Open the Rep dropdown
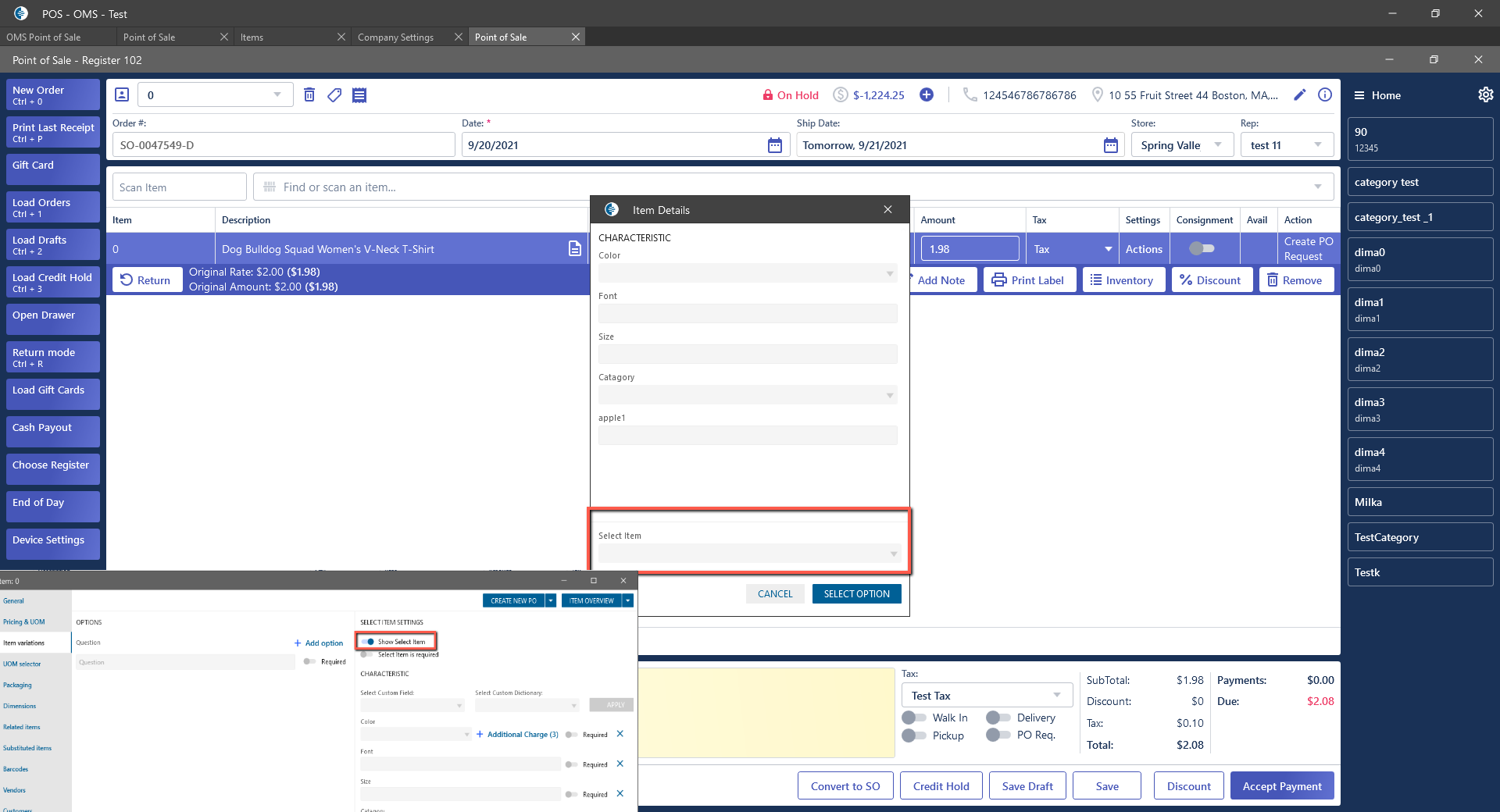 tap(1318, 144)
